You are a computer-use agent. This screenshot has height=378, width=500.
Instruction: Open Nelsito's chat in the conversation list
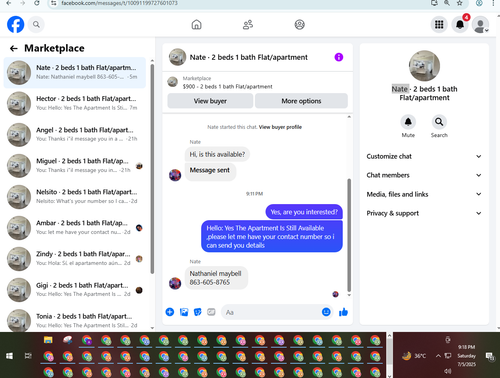tap(75, 197)
